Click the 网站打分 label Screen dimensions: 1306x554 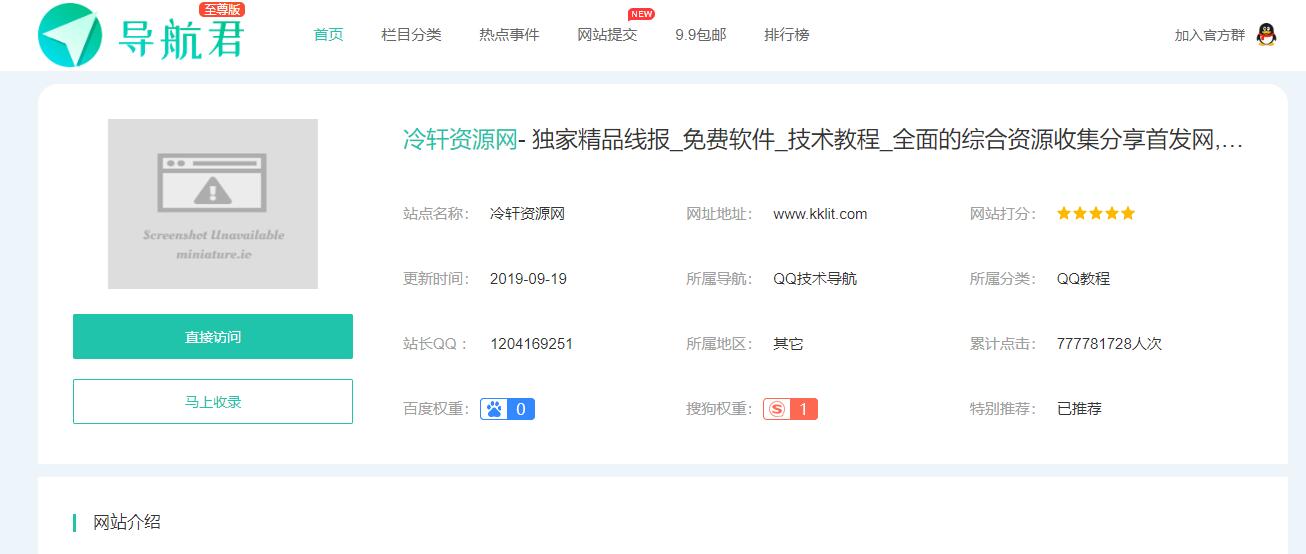point(1003,214)
